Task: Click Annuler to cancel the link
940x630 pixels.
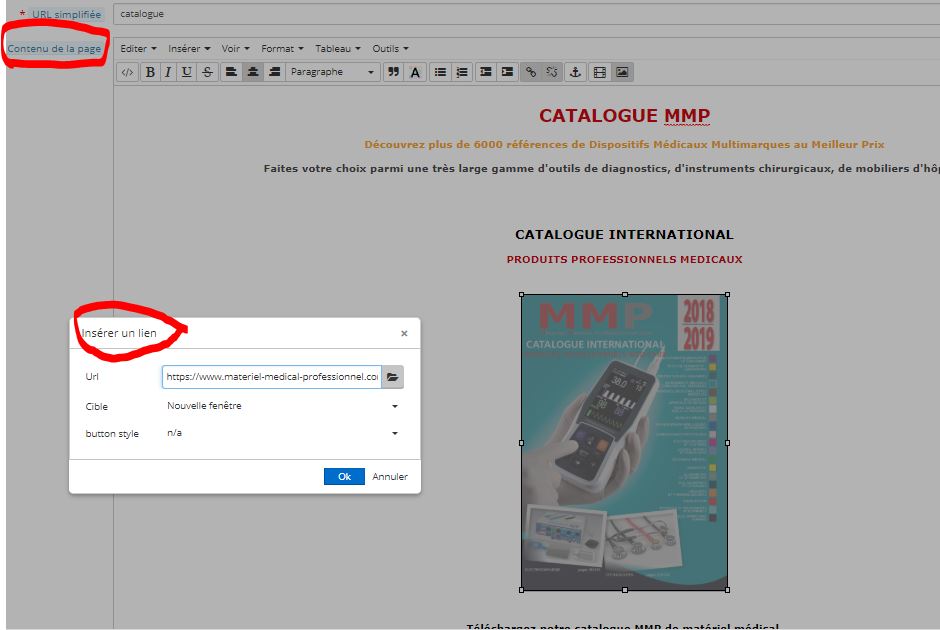Action: click(390, 477)
